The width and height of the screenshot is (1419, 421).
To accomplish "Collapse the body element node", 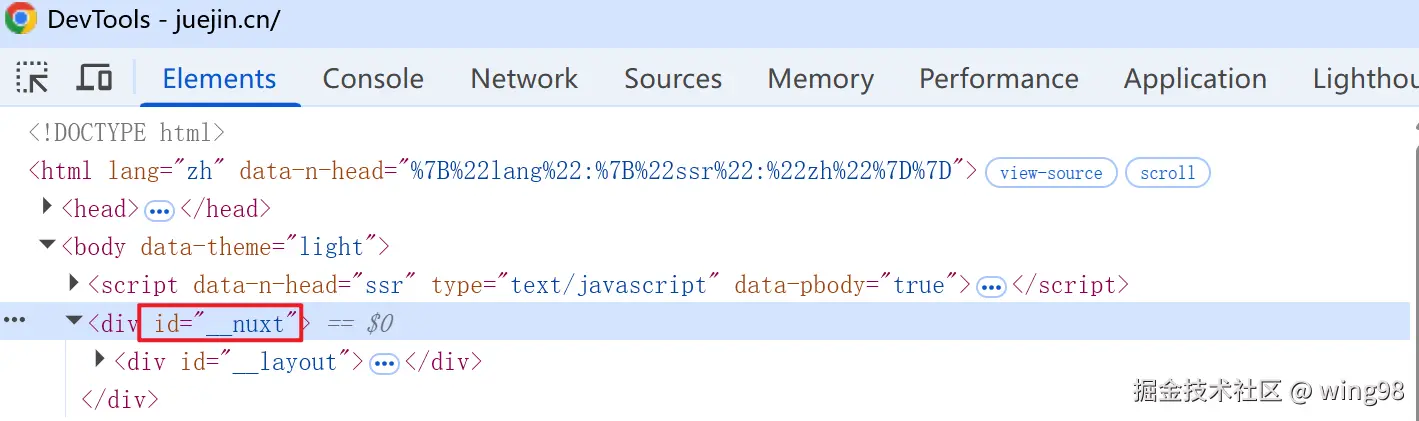I will click(47, 245).
